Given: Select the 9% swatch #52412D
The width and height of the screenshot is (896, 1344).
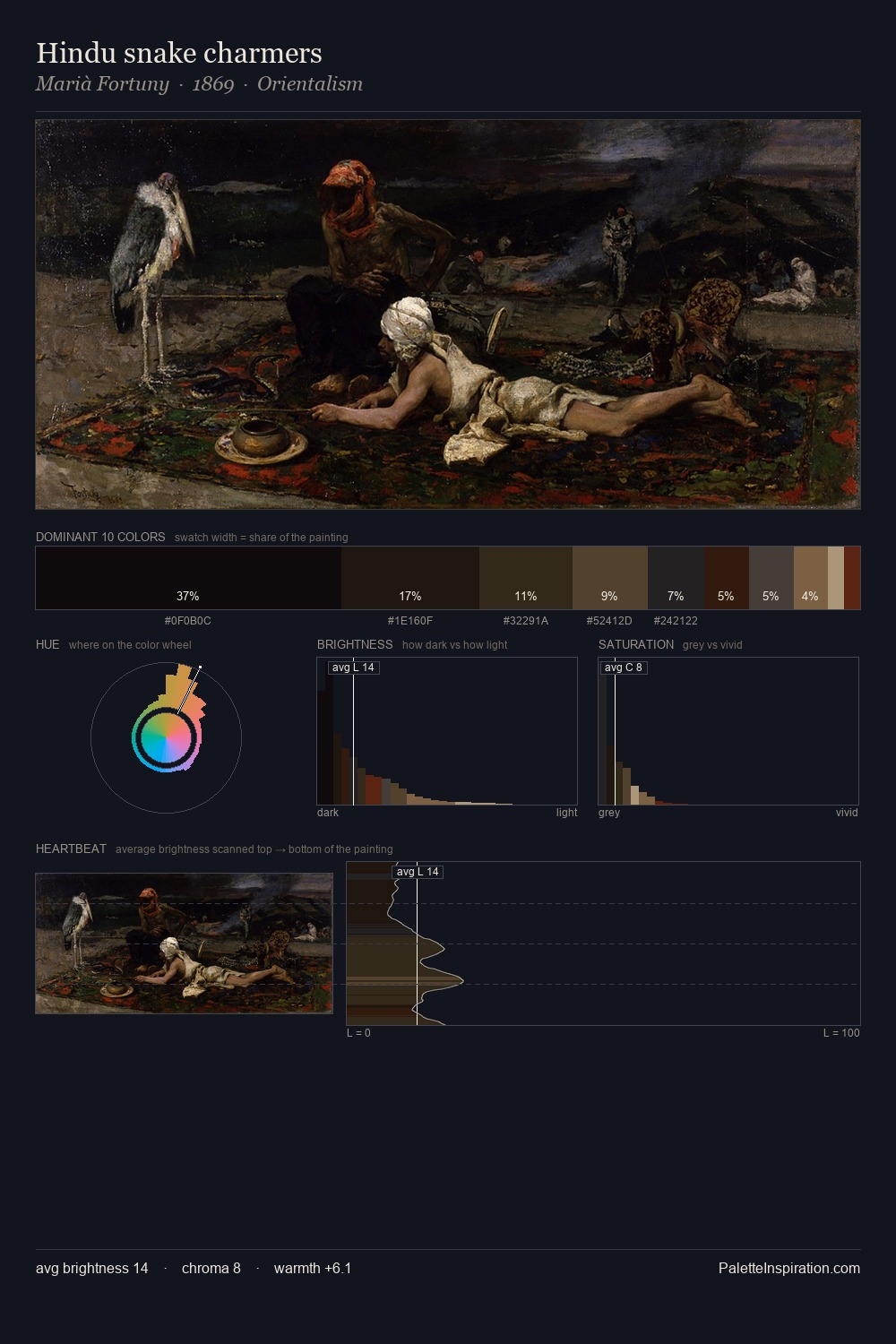Looking at the screenshot, I should pos(609,578).
